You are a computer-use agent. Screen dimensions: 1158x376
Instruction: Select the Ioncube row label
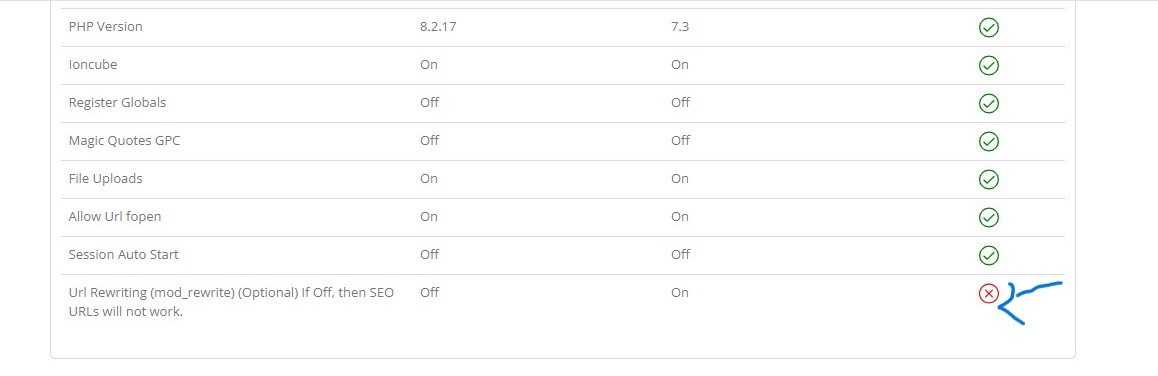[x=93, y=64]
